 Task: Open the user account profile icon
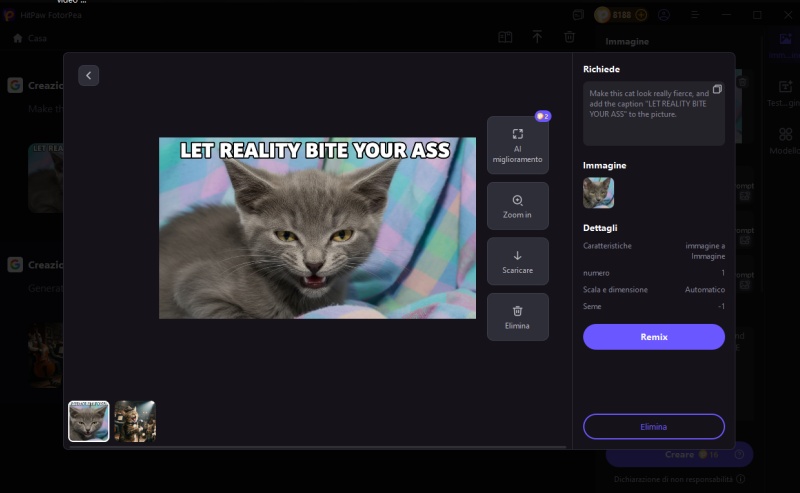(x=665, y=15)
